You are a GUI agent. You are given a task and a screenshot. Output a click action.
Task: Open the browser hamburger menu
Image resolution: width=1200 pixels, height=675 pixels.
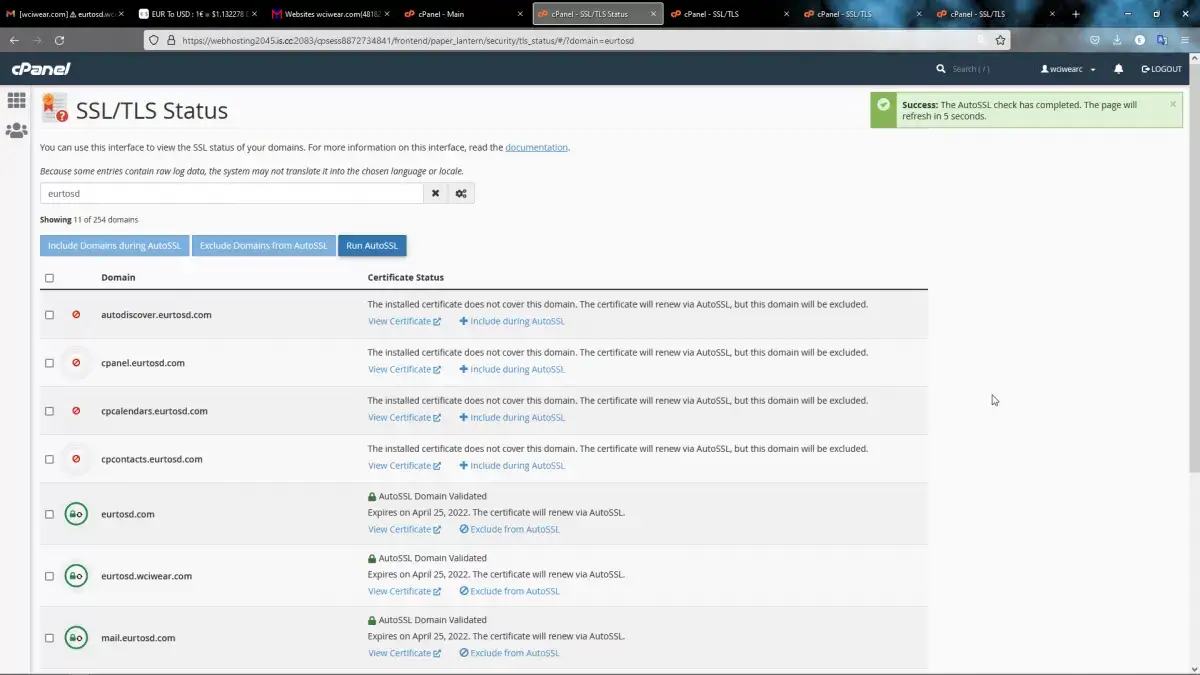[1183, 40]
